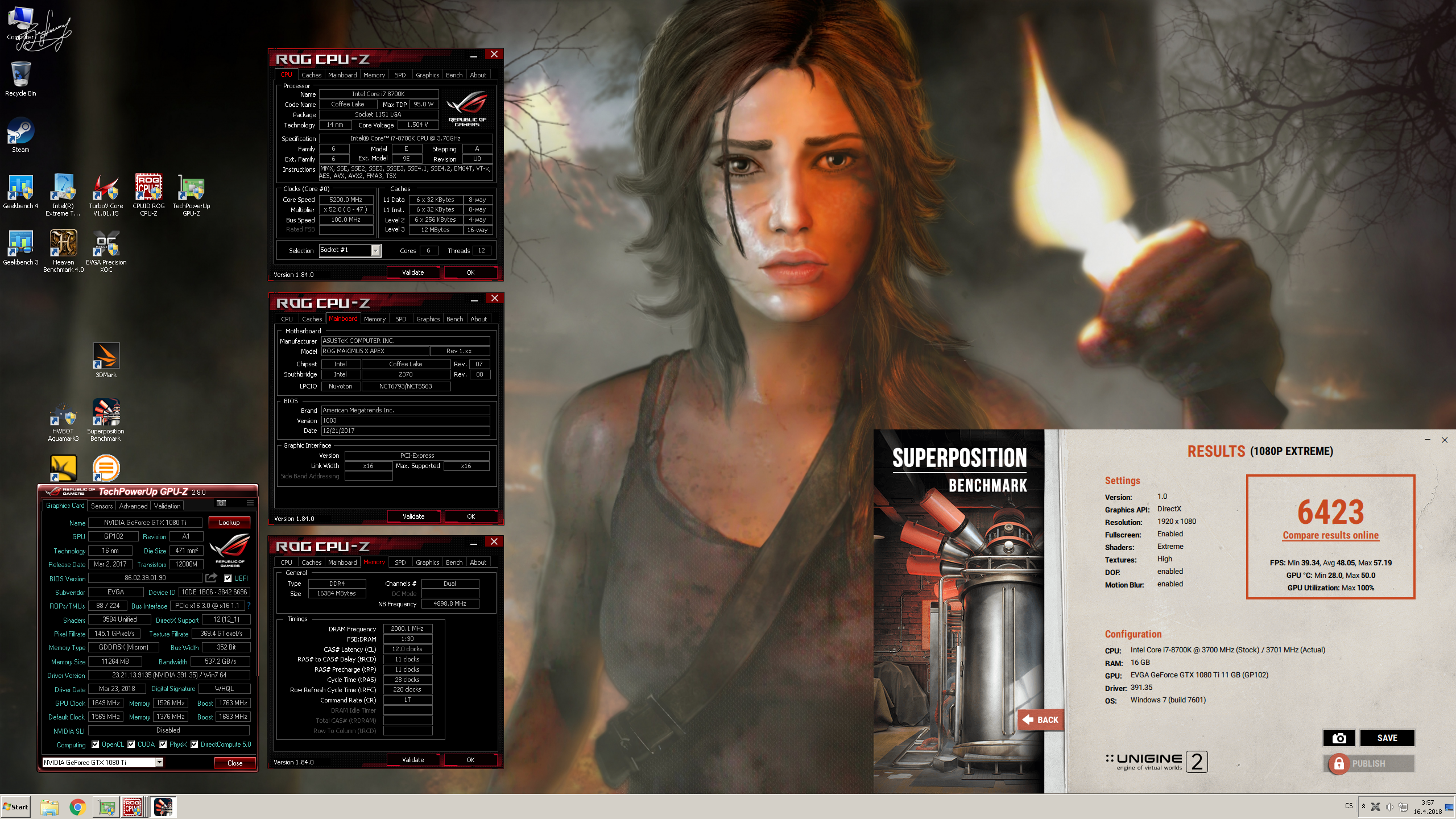The width and height of the screenshot is (1456, 819).
Task: Open TechPowerUp GPU-Z desktop shortcut
Action: point(191,195)
